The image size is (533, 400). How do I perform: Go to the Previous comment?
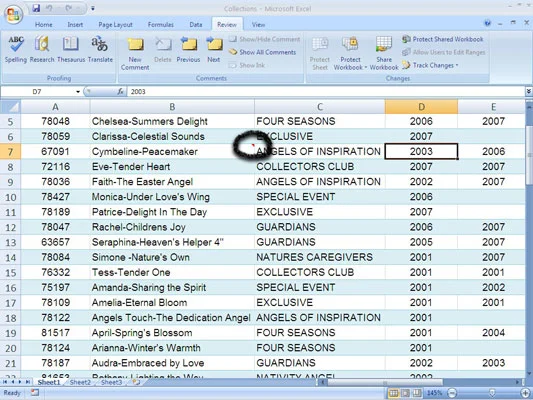188,50
